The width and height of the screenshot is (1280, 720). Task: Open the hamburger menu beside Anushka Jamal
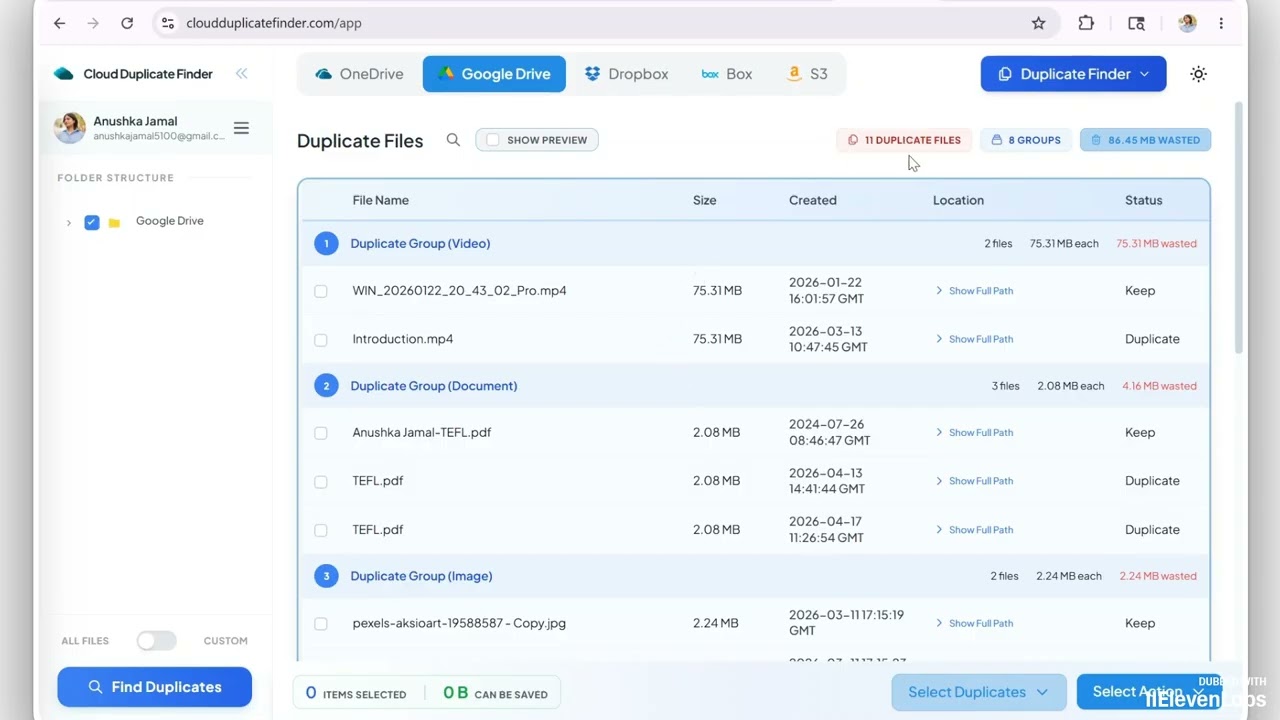click(x=241, y=128)
